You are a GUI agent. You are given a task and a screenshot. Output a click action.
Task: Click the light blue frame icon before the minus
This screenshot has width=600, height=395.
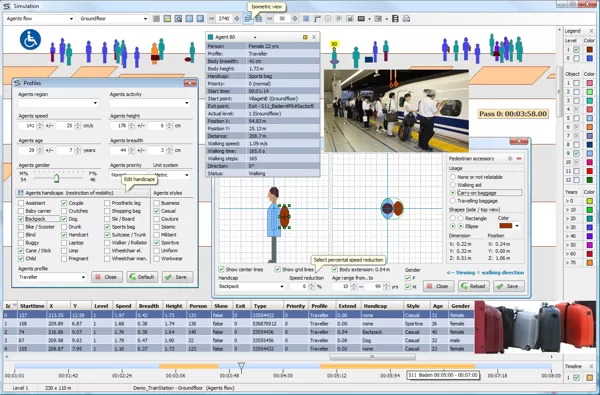(200, 18)
